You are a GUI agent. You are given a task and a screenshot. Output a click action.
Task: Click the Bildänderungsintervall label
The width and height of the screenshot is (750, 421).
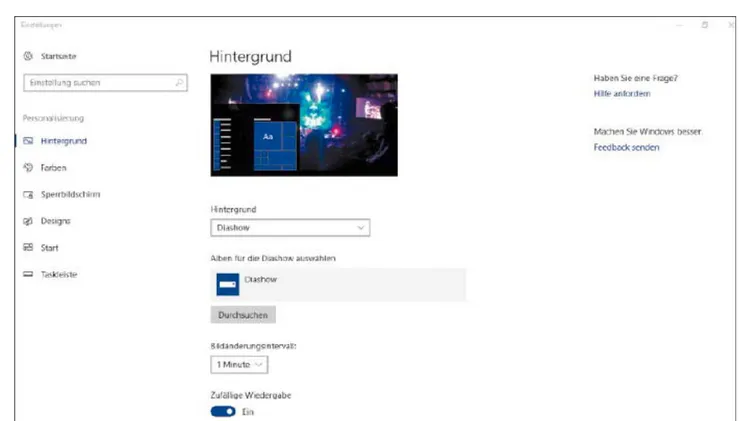click(253, 345)
